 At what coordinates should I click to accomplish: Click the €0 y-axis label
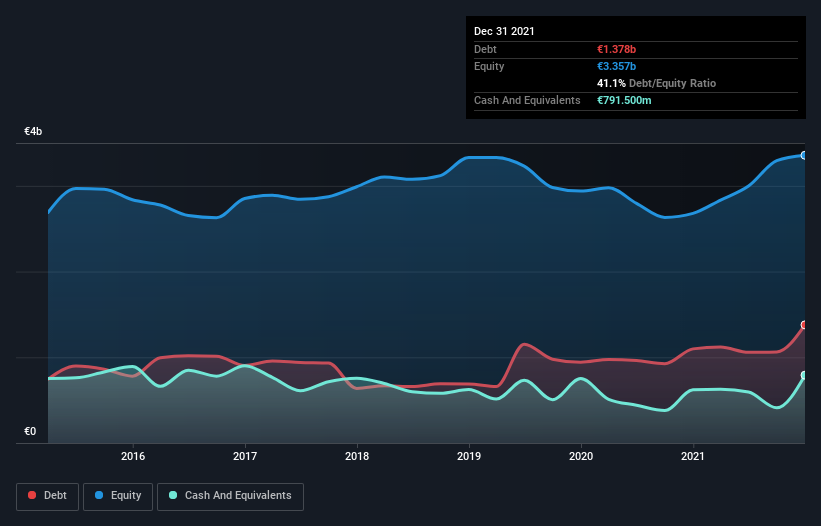point(30,431)
